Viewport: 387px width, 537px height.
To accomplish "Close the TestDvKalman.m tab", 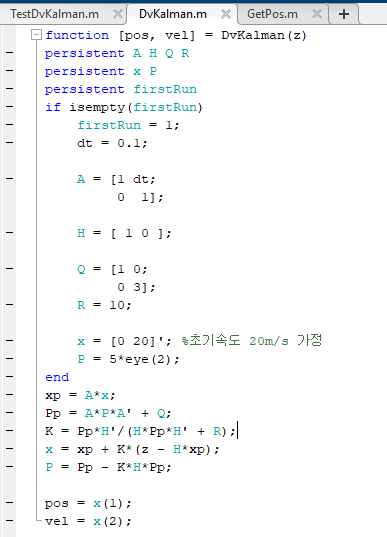I will pyautogui.click(x=118, y=14).
